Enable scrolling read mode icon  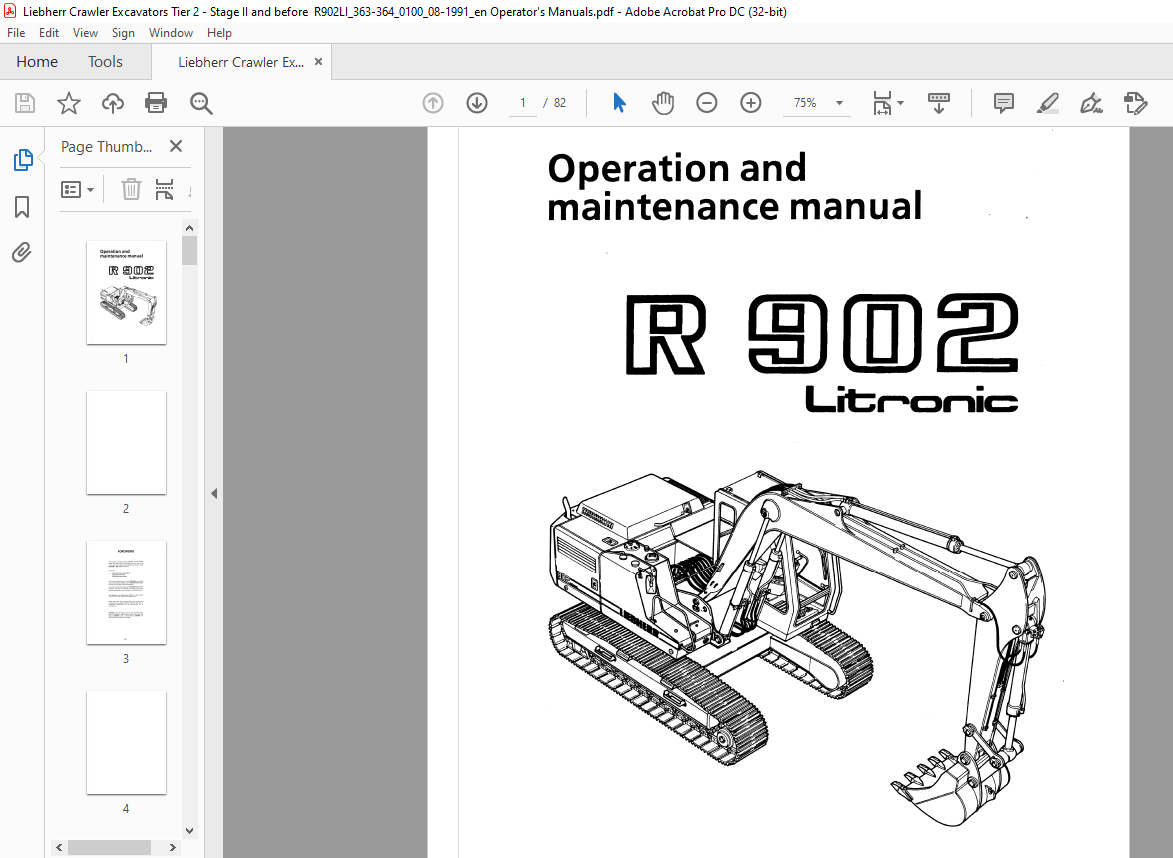(938, 102)
